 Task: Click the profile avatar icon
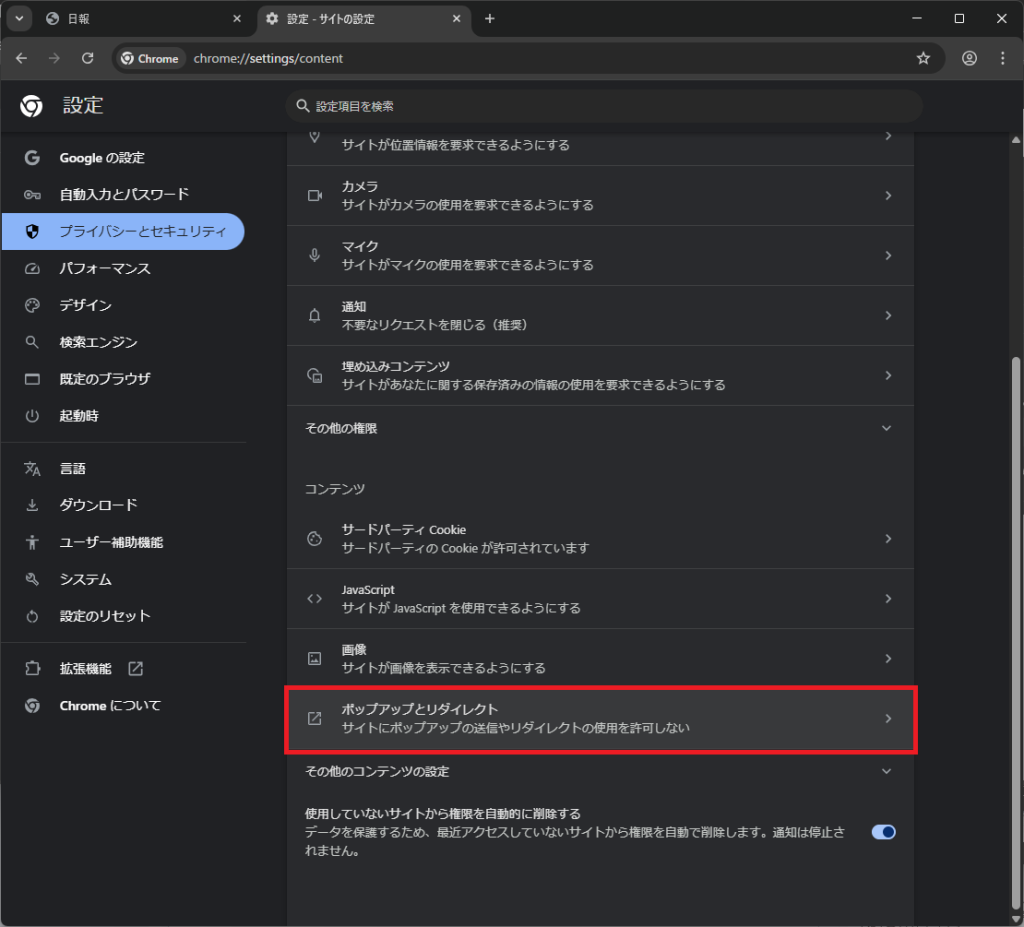[969, 58]
